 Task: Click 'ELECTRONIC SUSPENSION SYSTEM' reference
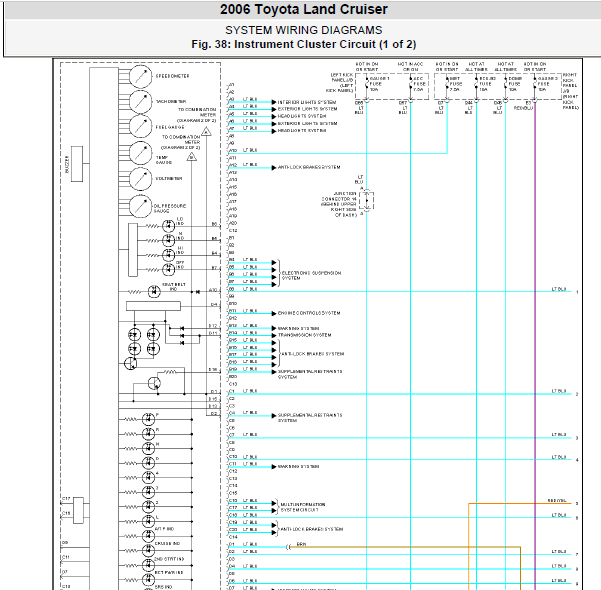311,276
